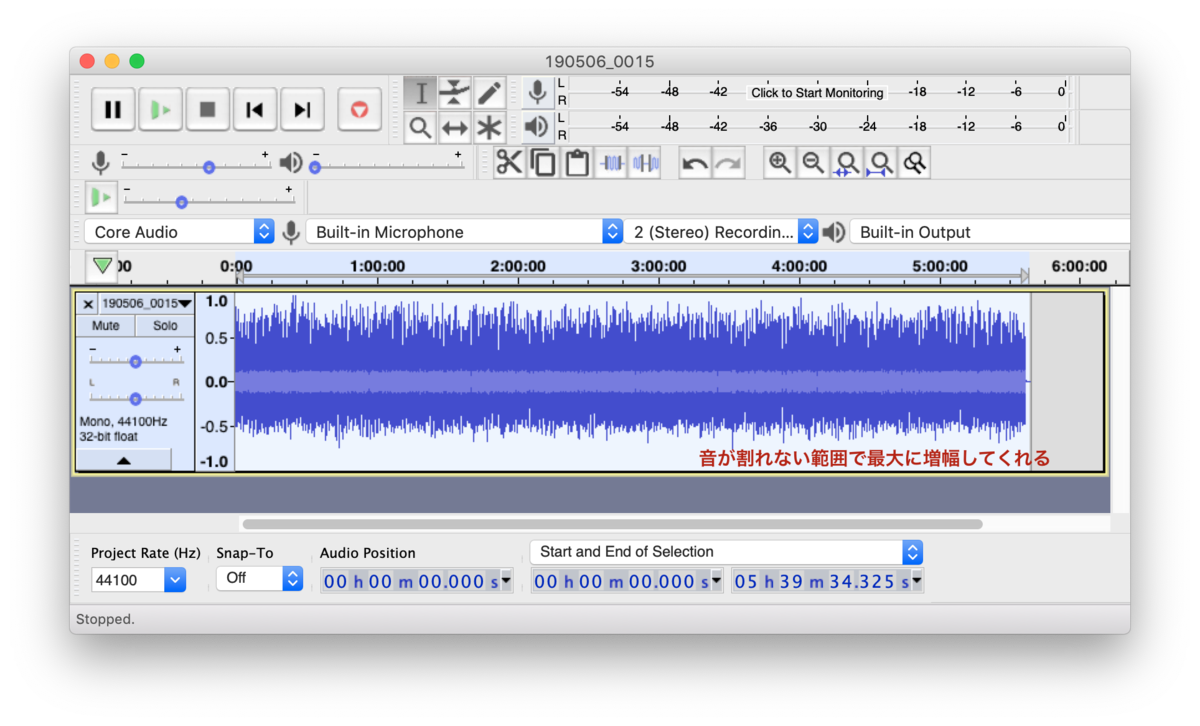The height and width of the screenshot is (726, 1200).
Task: Close track with the X button
Action: click(x=88, y=304)
